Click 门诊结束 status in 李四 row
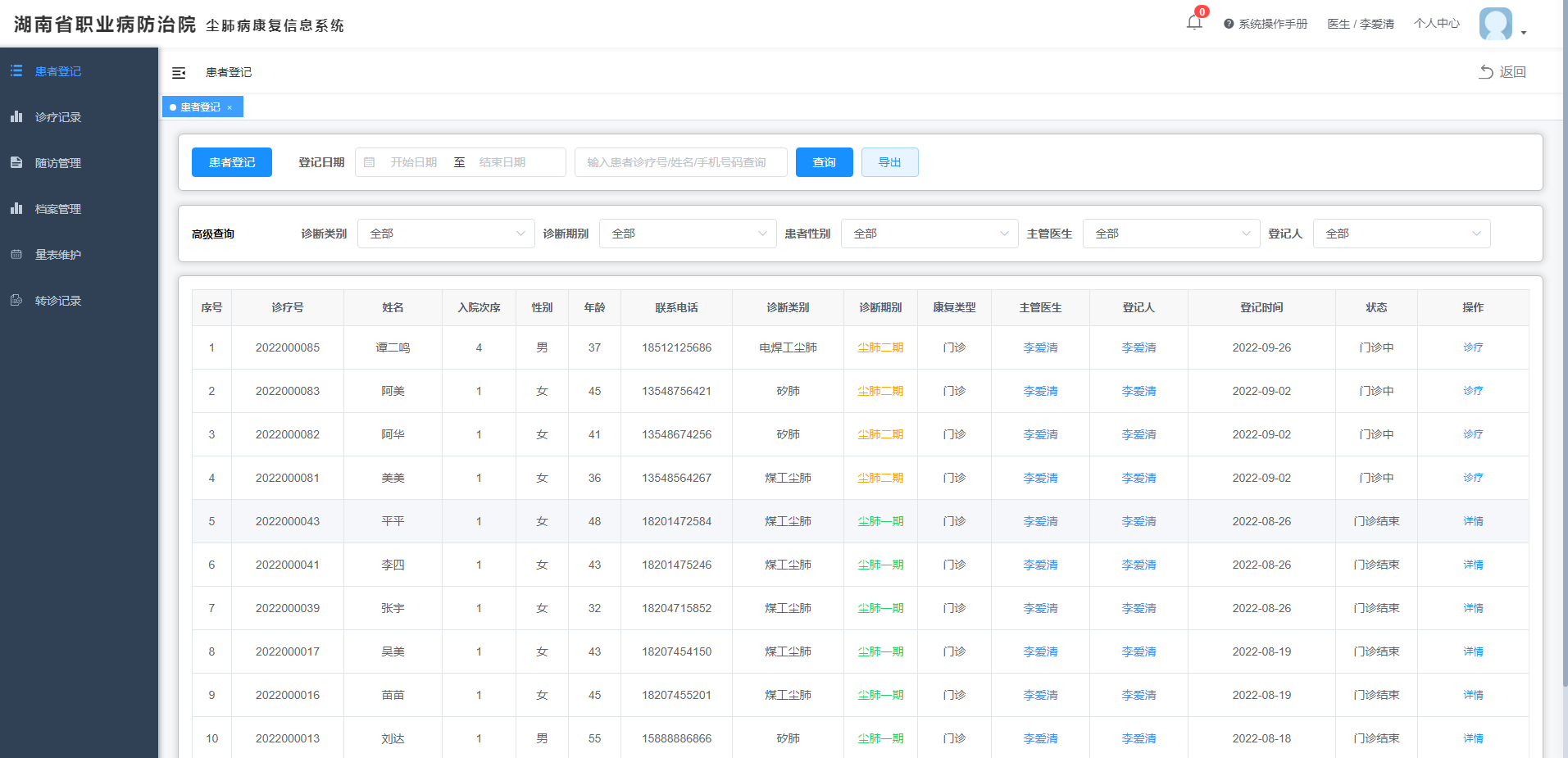This screenshot has height=758, width=1568. coord(1376,565)
